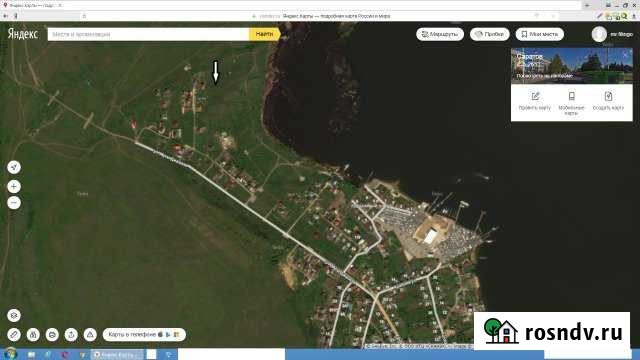Click the print map icon
Screen dimensions: 640x360
click(x=52, y=335)
